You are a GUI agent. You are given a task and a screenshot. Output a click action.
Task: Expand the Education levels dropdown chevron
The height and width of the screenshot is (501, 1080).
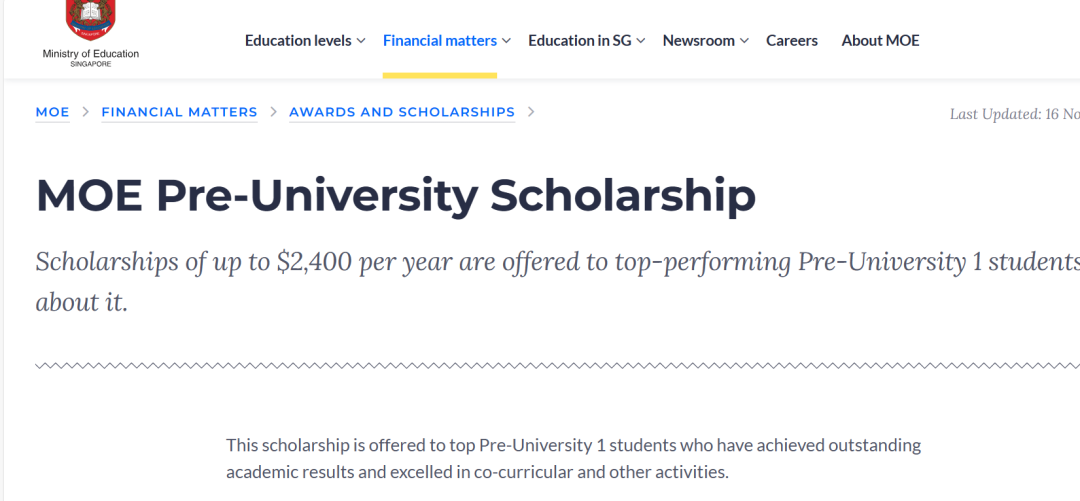[x=362, y=41]
